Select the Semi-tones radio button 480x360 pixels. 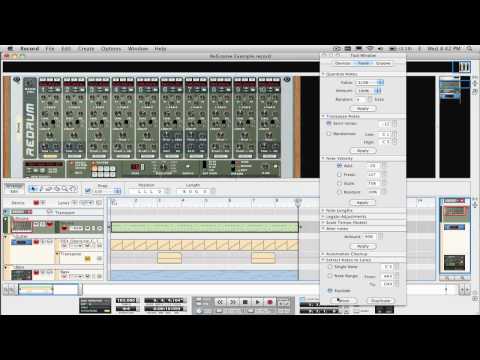pyautogui.click(x=329, y=123)
